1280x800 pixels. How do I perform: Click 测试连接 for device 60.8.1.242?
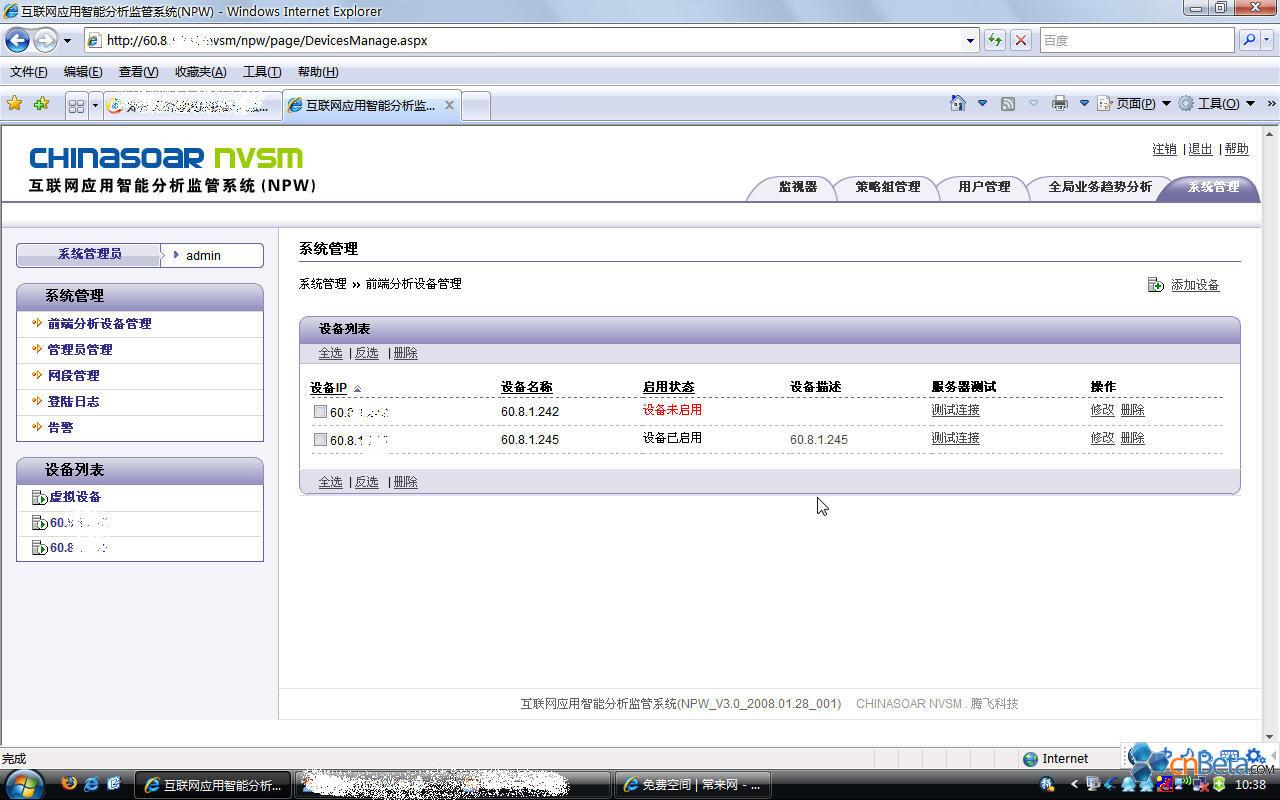coord(955,410)
